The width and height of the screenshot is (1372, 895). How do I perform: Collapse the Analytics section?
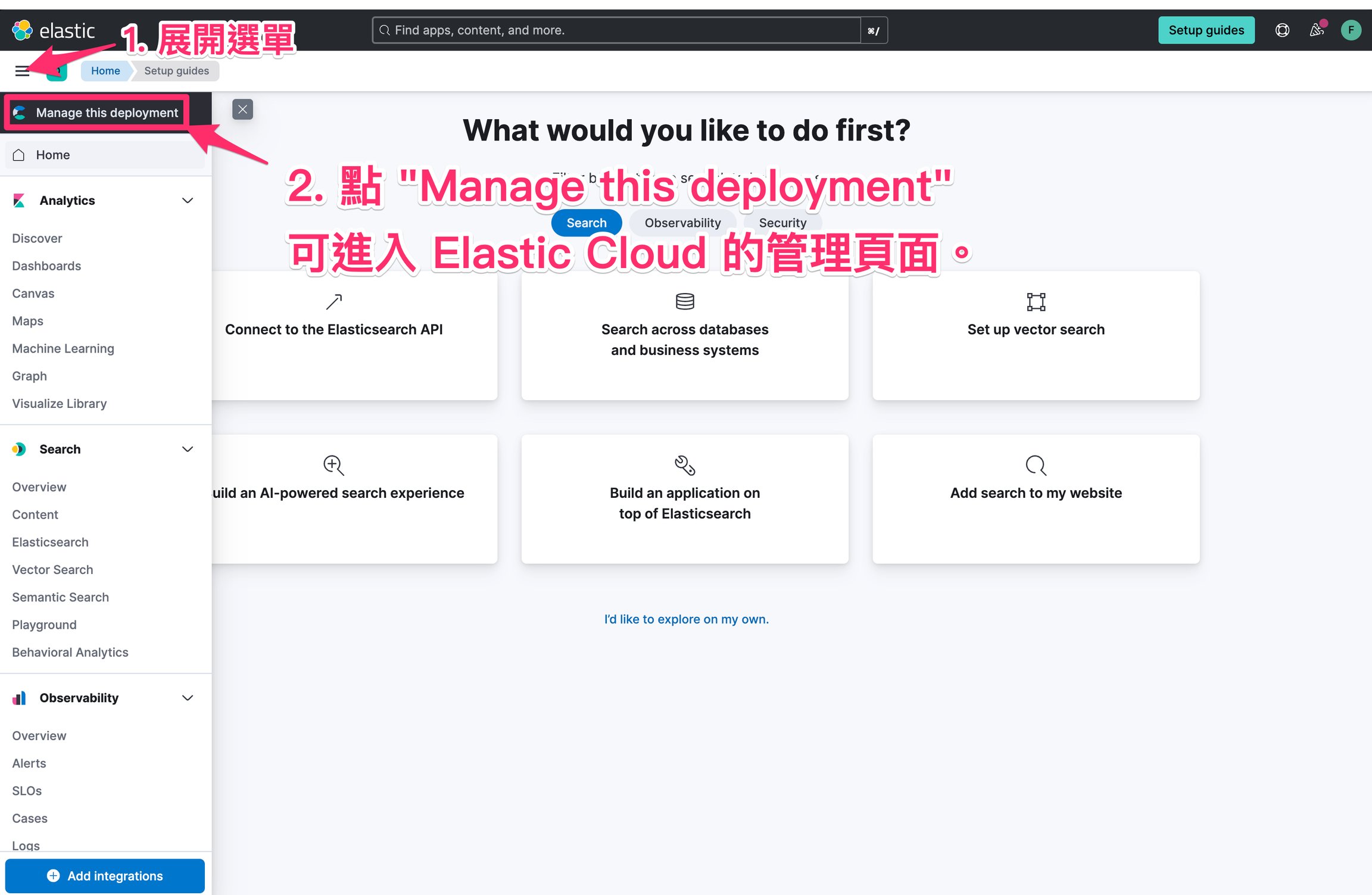click(187, 201)
